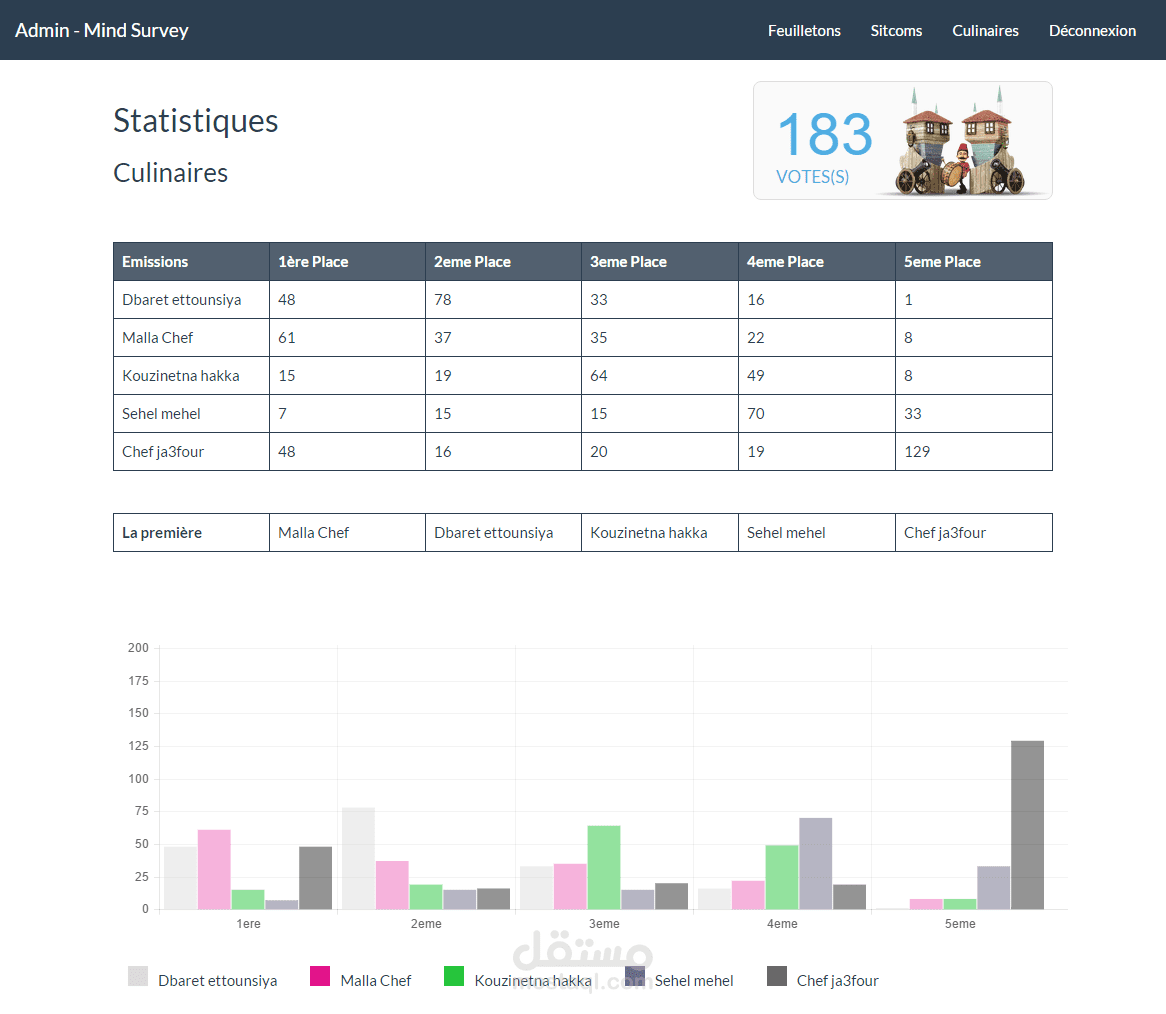Click the 2eme Place column header
The image size is (1166, 1014).
503,262
